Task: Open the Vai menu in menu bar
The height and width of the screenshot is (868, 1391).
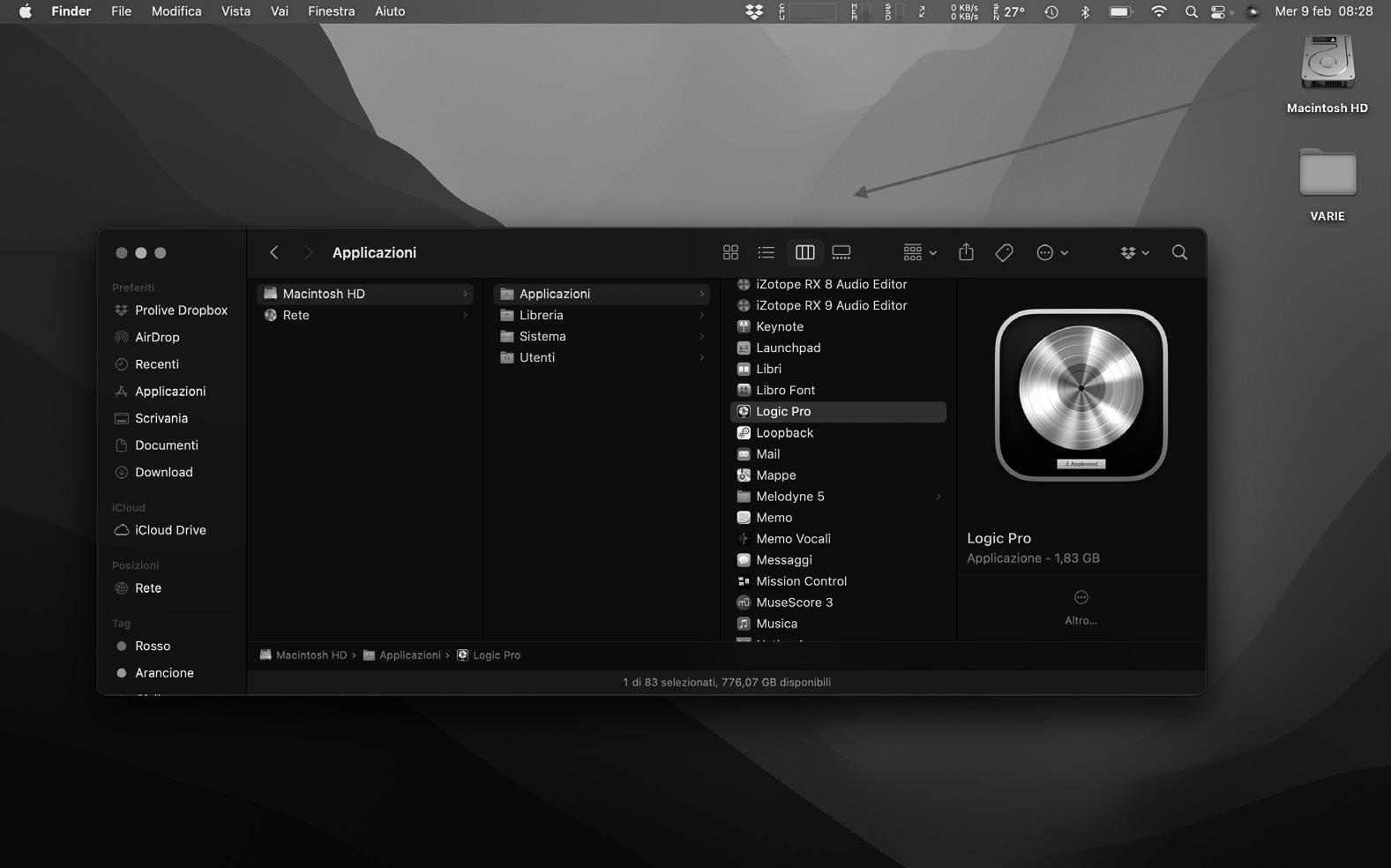Action: tap(280, 11)
